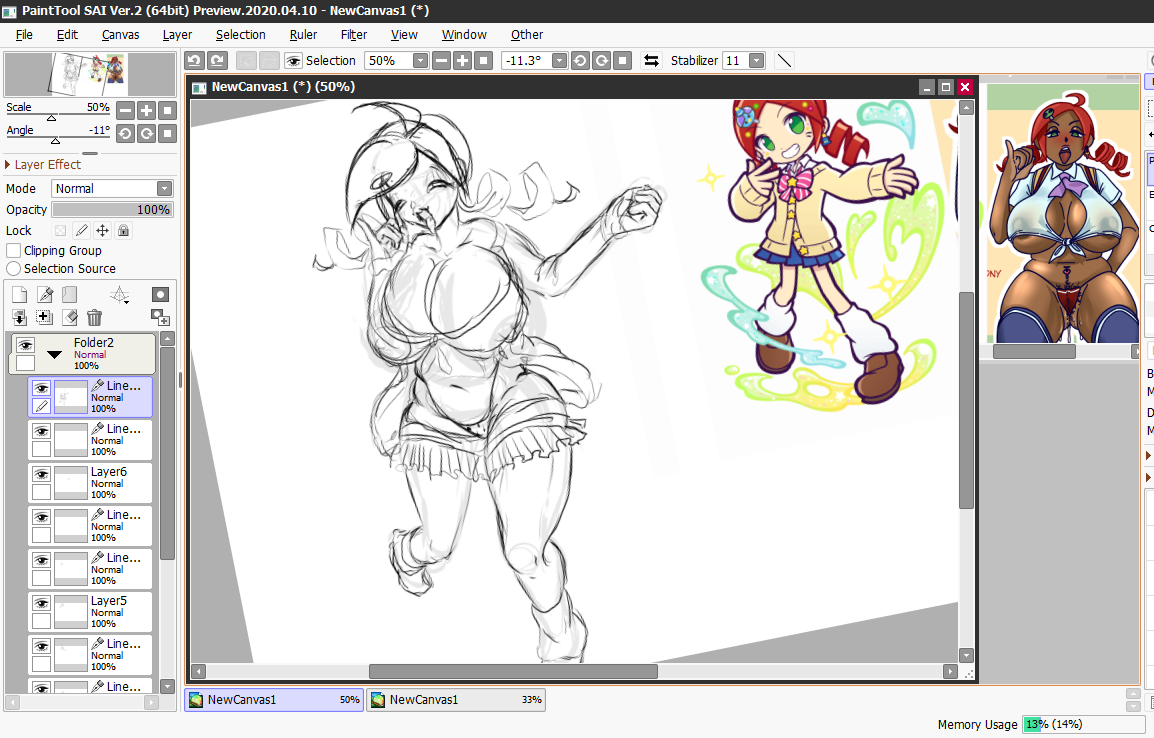
Task: Delete the selected layer with the trash icon
Action: point(94,317)
